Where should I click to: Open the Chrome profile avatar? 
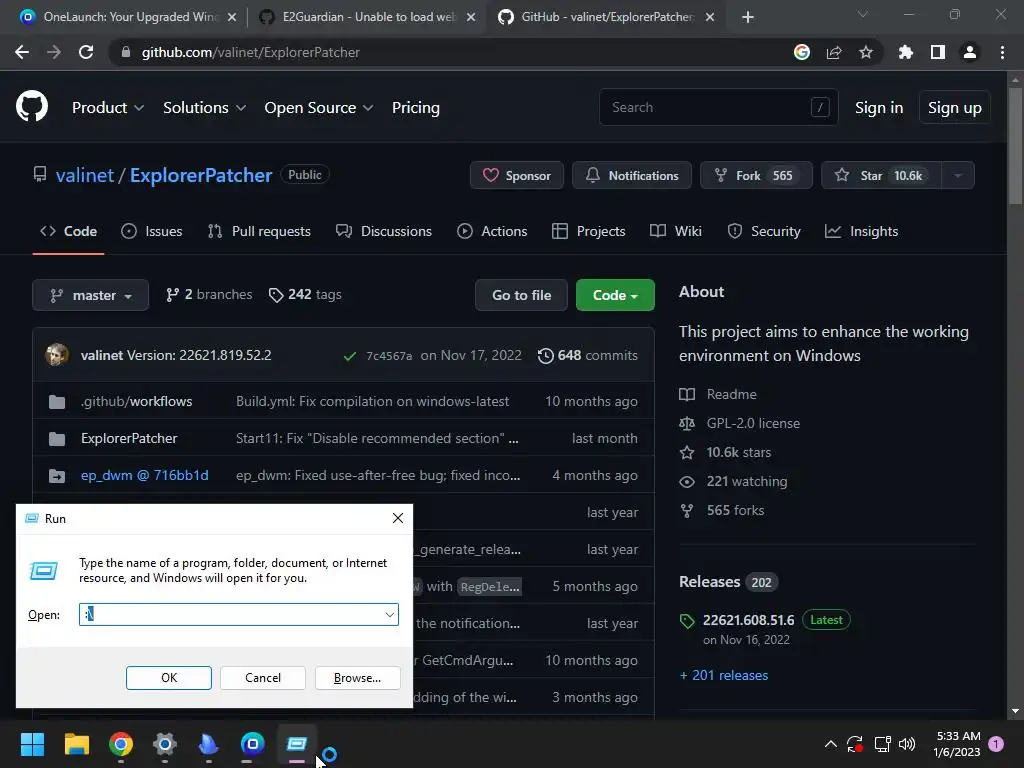point(970,52)
